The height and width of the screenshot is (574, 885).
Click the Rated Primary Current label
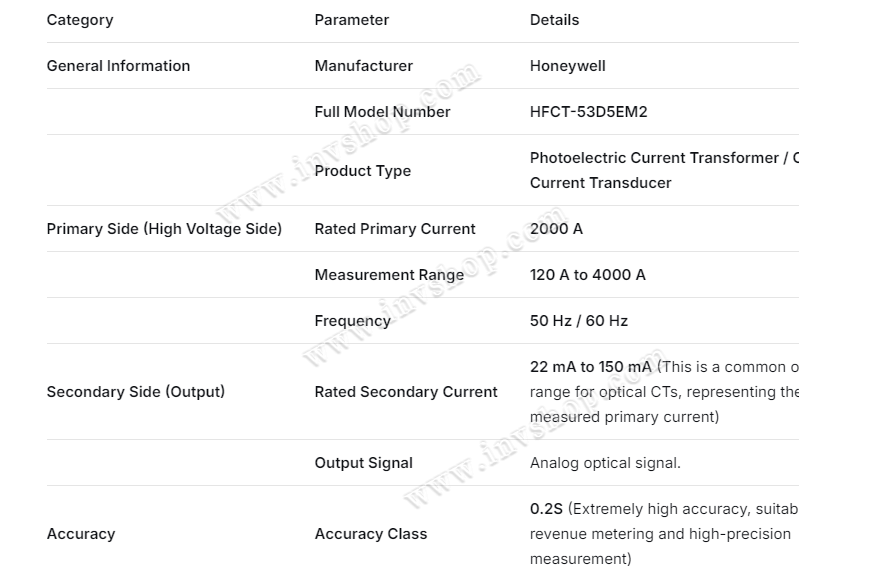tap(394, 229)
